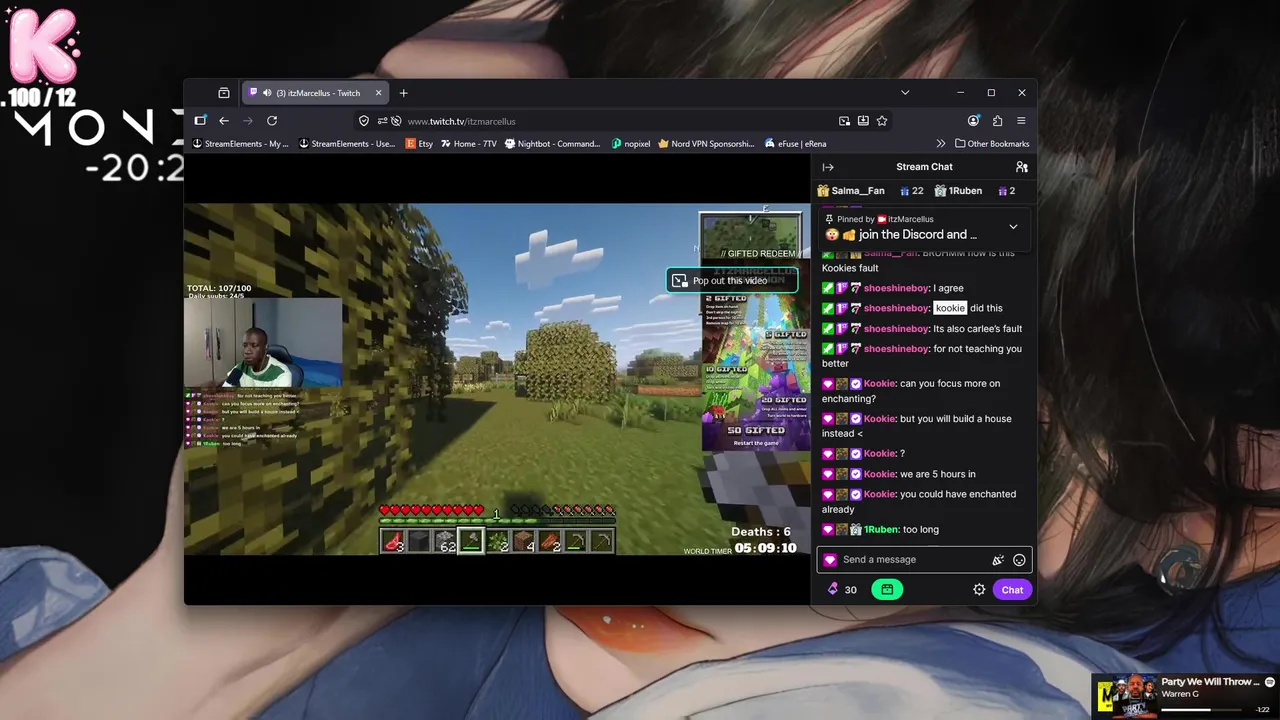Expand the list all tabs chevron
The image size is (1280, 720).
point(905,93)
